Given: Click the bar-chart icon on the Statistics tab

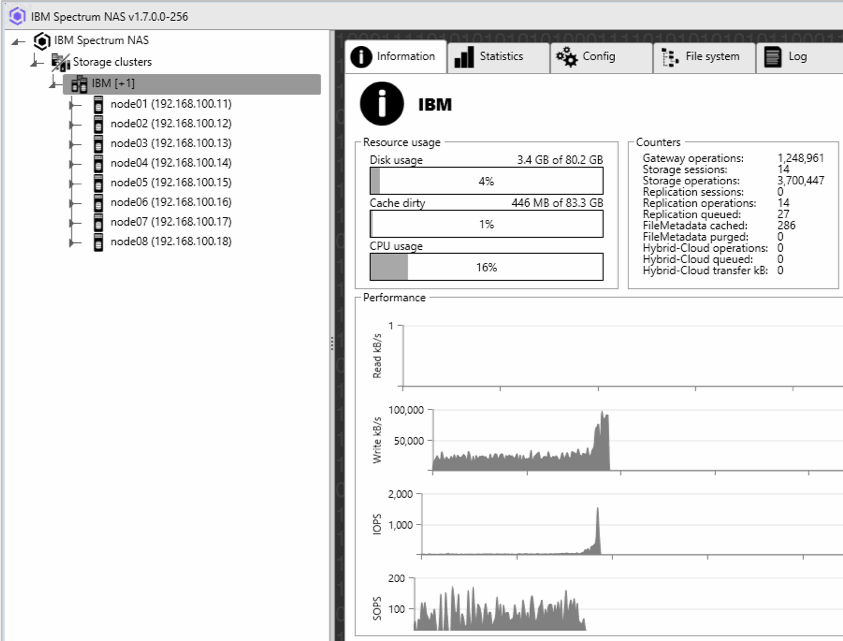Looking at the screenshot, I should point(465,57).
